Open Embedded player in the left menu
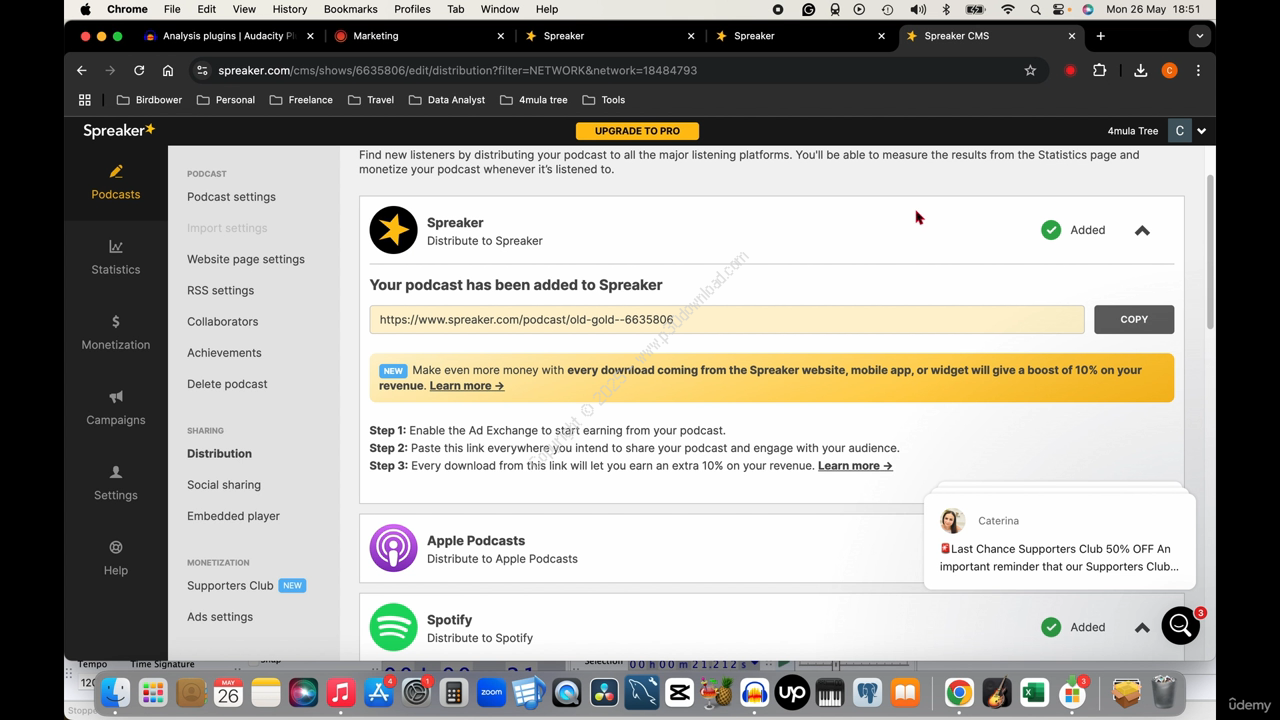This screenshot has width=1280, height=720. pos(233,516)
